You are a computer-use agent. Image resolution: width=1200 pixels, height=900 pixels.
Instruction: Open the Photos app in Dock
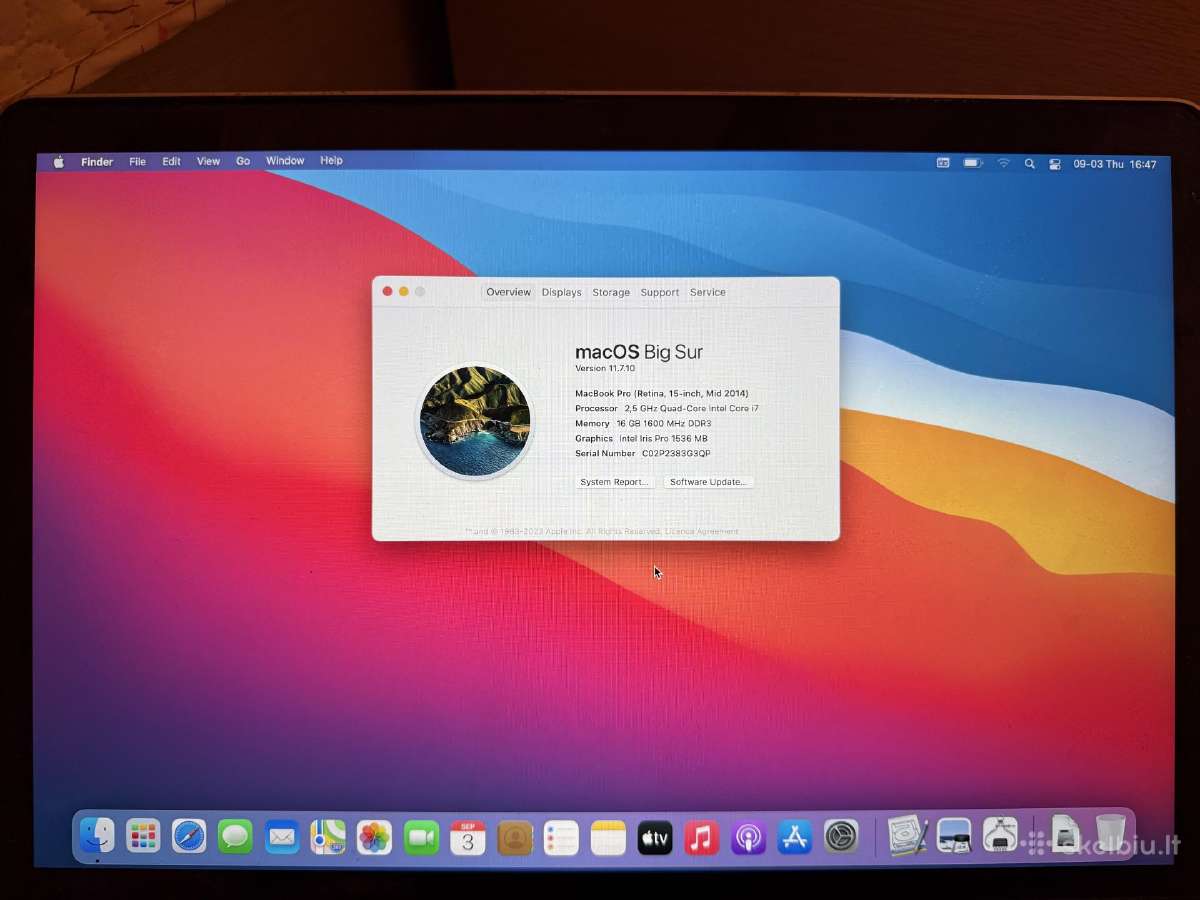[x=374, y=837]
